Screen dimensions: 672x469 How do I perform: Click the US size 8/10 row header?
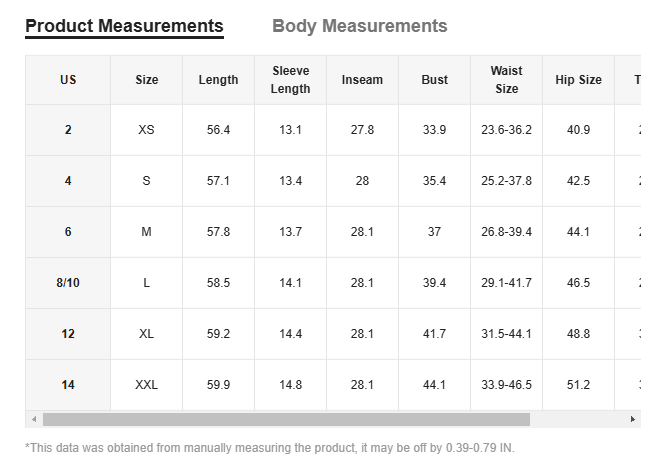[x=68, y=283]
